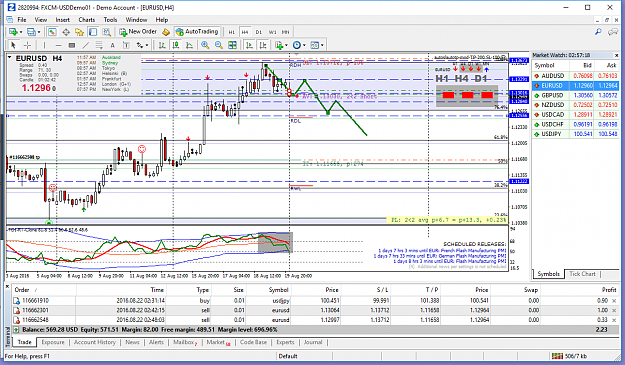This screenshot has width=625, height=365.
Task: Open the Charts menu
Action: click(x=86, y=20)
